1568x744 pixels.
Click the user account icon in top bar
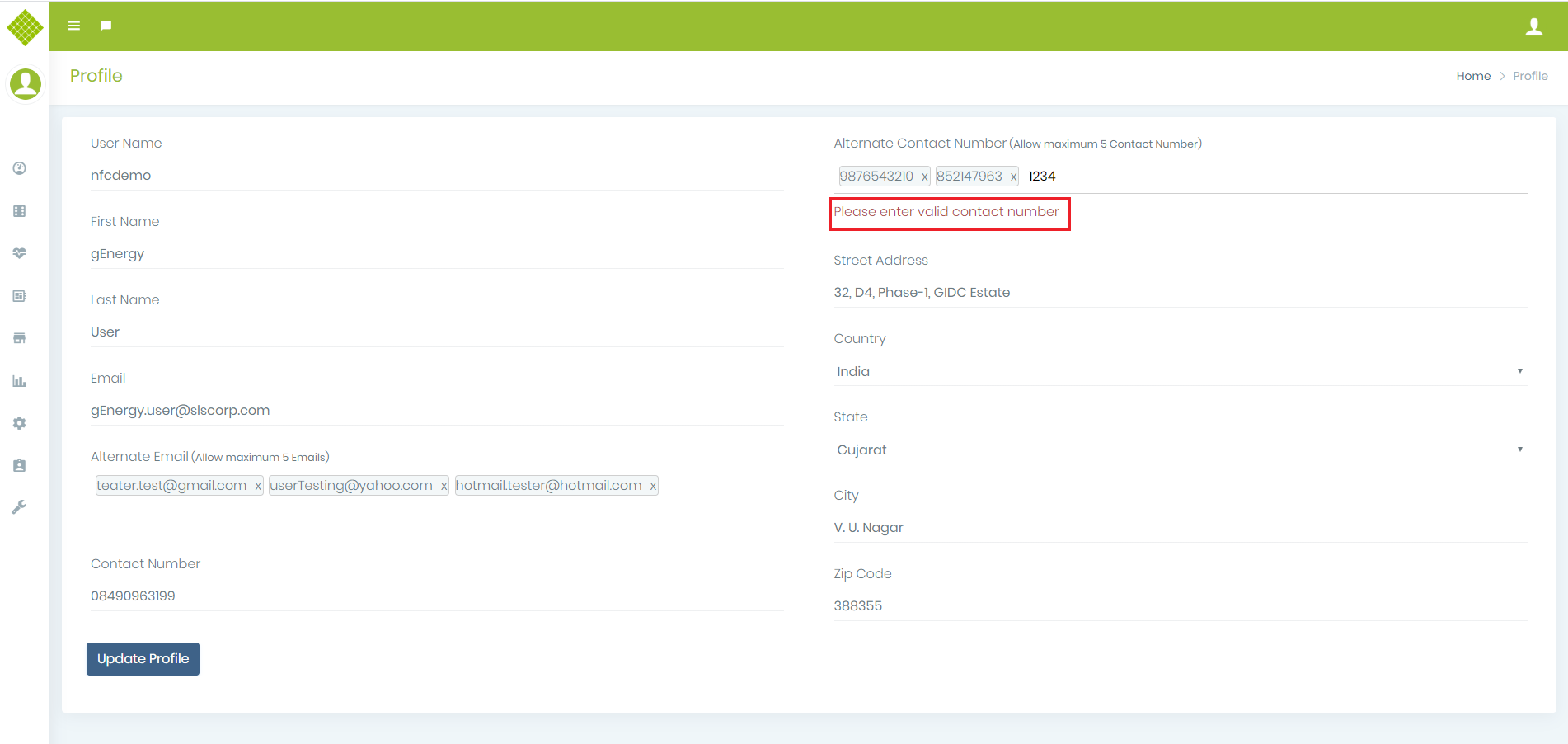click(x=1533, y=26)
